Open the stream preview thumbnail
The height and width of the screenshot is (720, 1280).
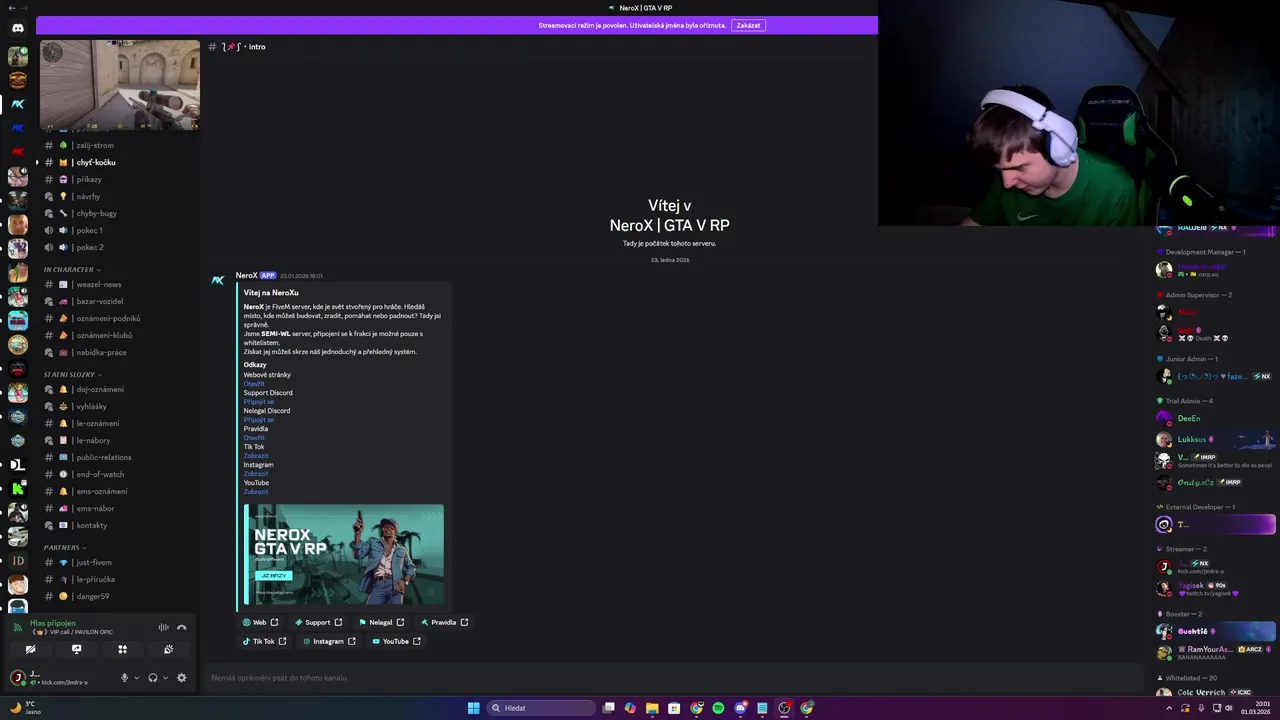pyautogui.click(x=120, y=85)
